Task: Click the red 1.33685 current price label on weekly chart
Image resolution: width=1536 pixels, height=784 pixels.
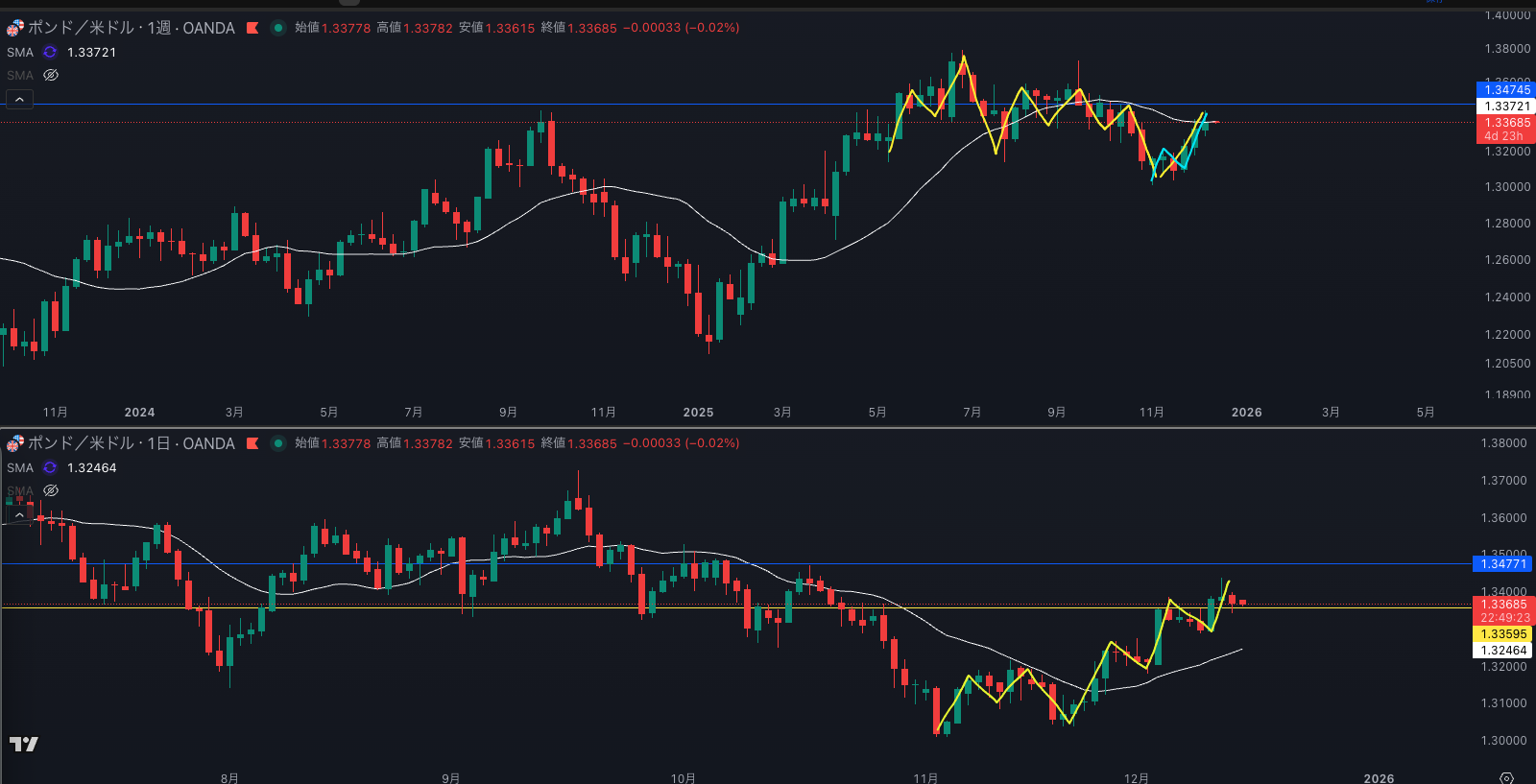Action: click(x=1505, y=123)
